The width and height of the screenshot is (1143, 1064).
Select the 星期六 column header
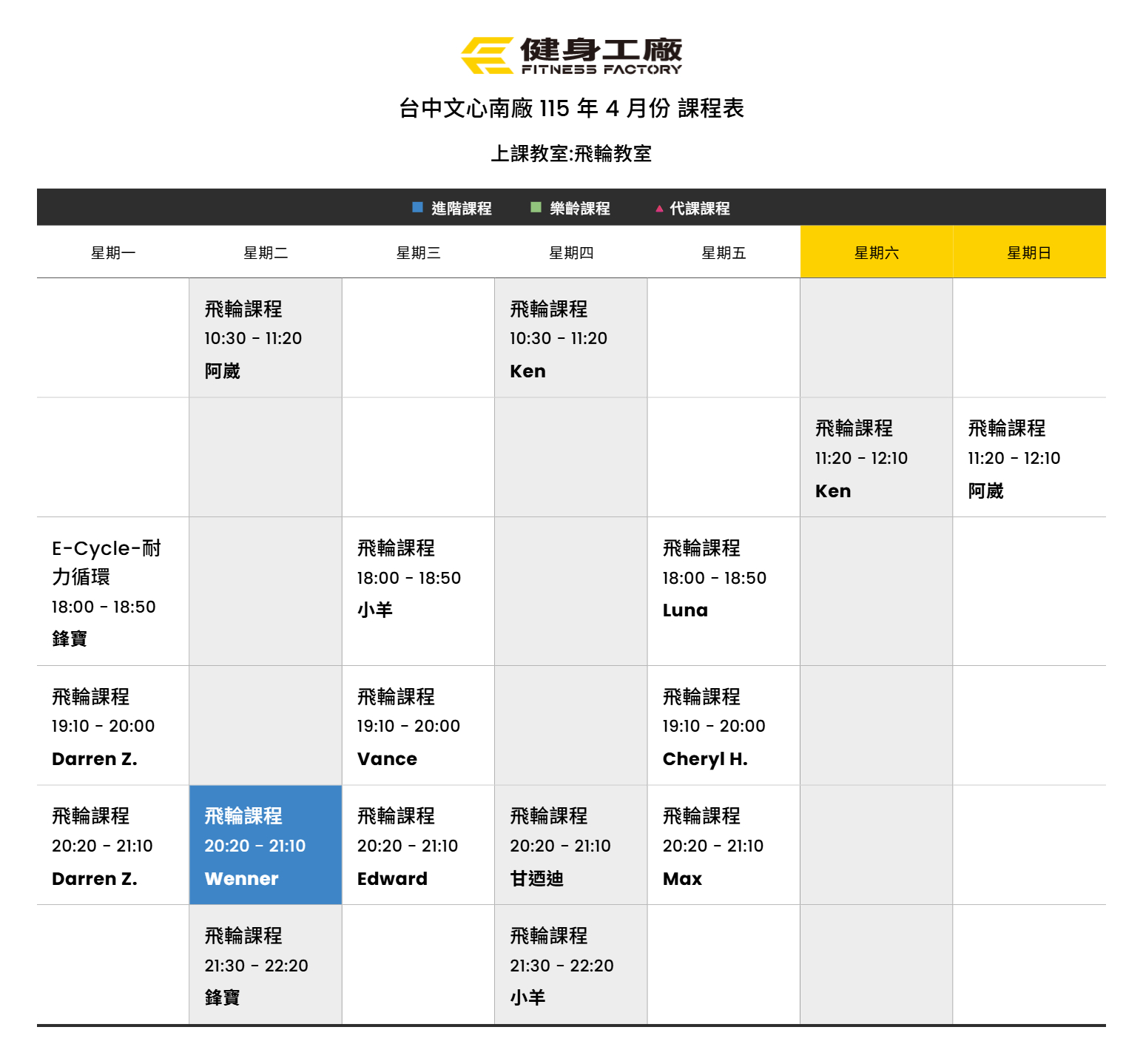(x=876, y=252)
